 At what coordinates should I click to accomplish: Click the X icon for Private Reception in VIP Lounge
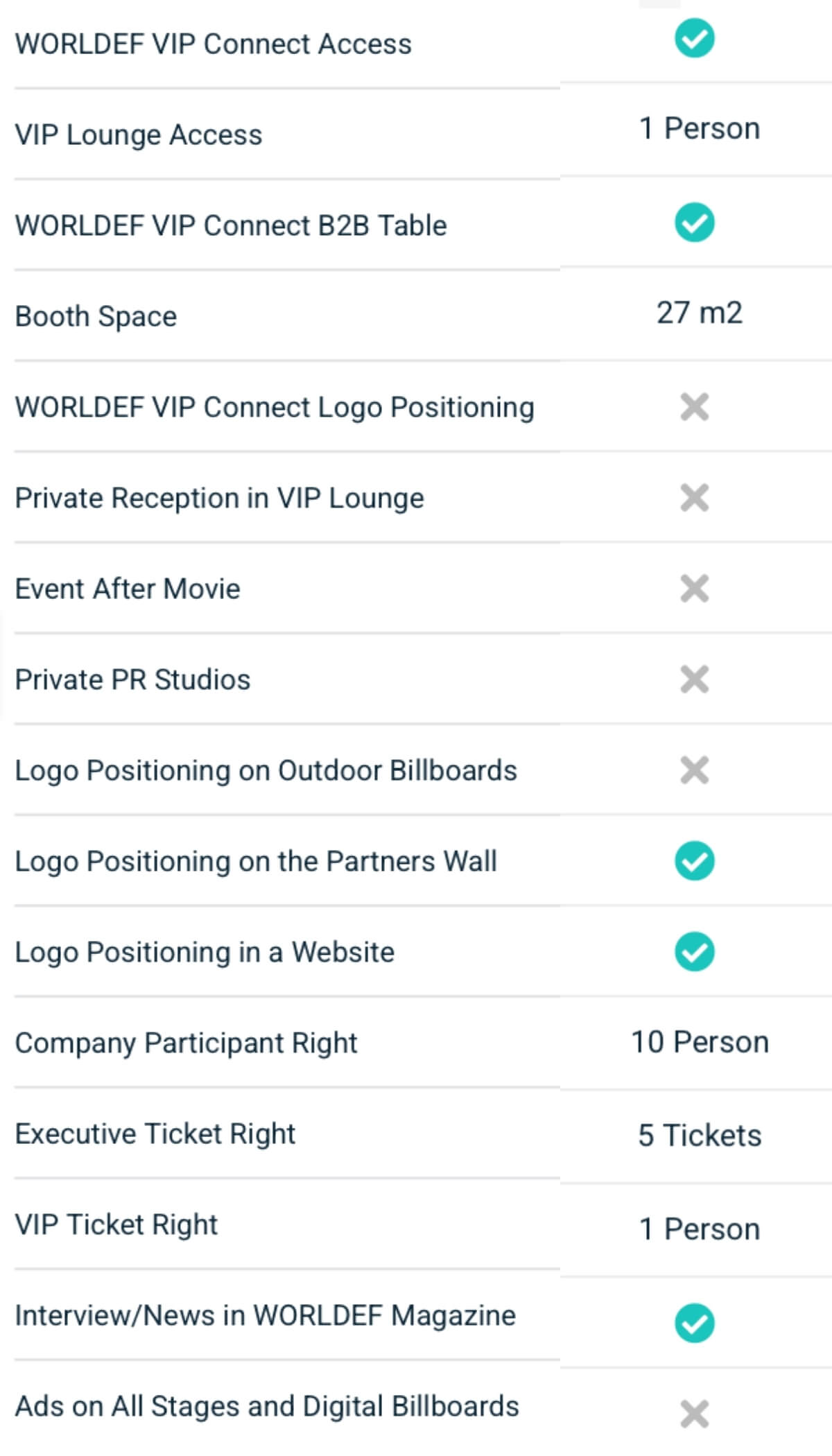694,498
